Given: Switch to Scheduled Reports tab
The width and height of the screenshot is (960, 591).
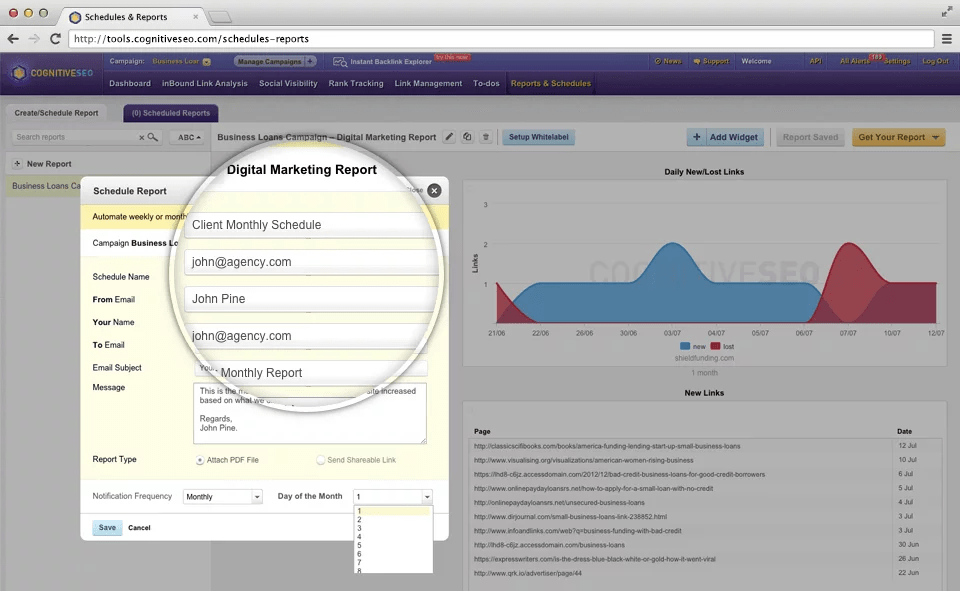Looking at the screenshot, I should tap(171, 113).
